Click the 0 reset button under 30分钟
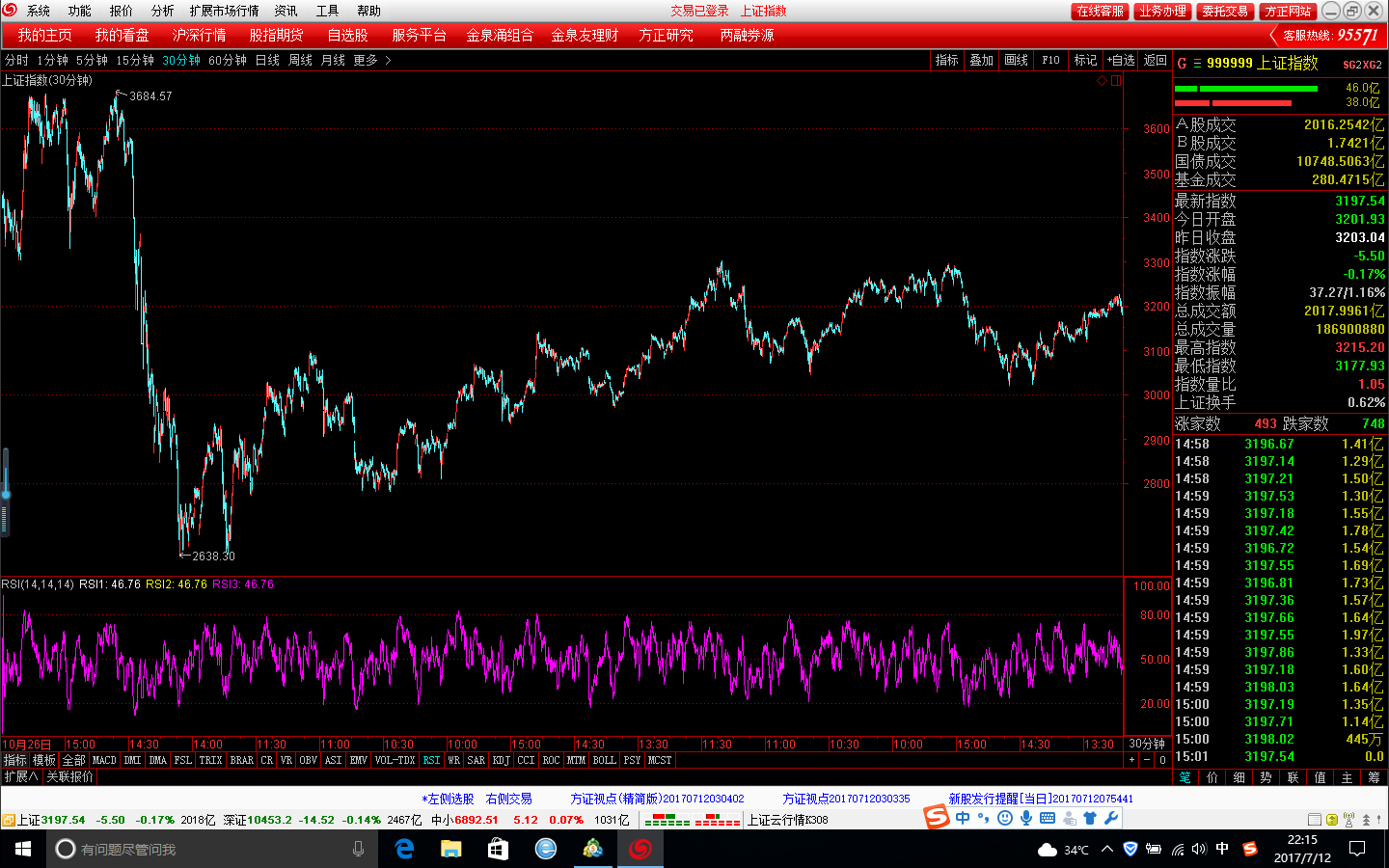 tap(1162, 761)
